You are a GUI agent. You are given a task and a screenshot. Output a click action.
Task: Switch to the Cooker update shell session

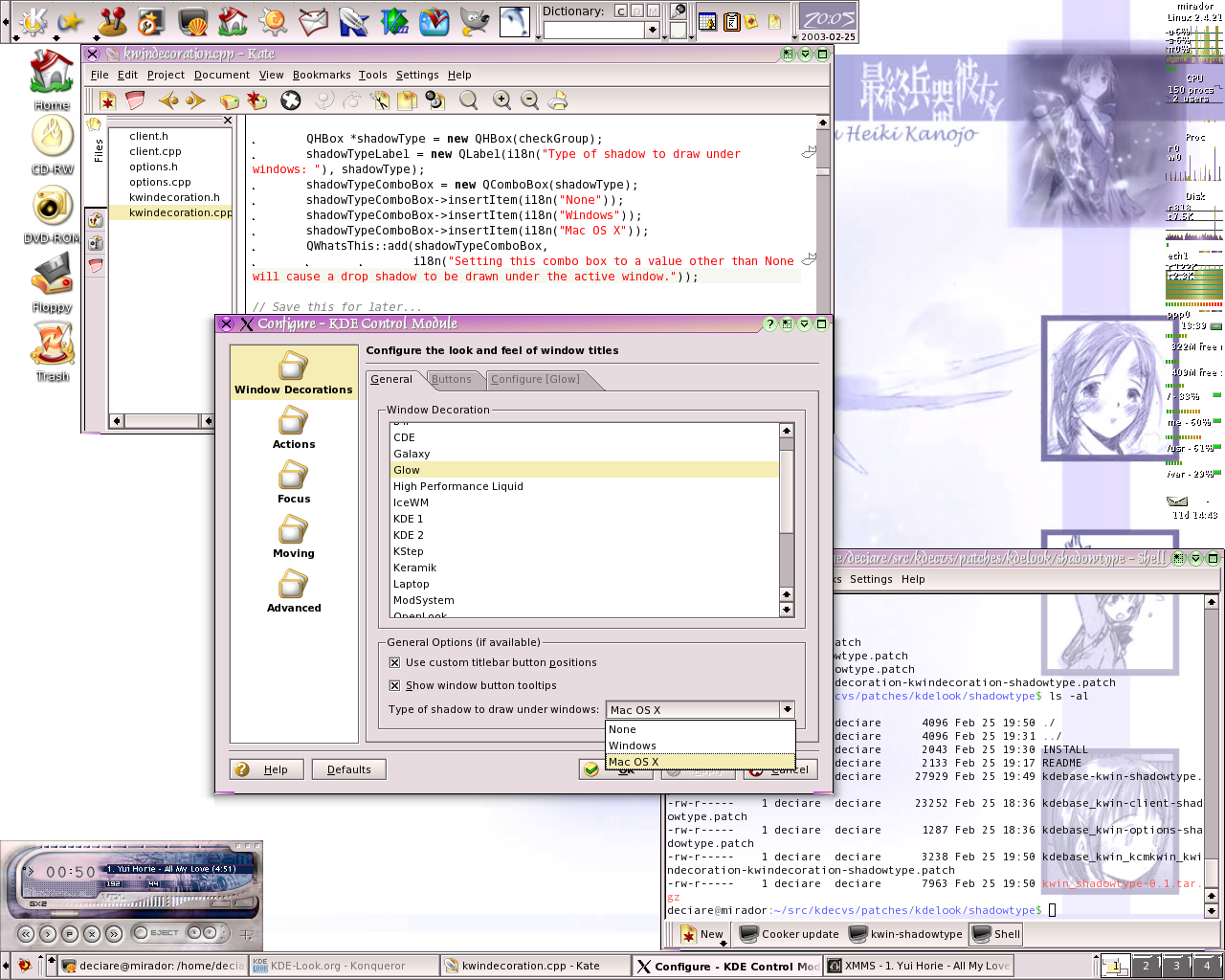click(790, 934)
